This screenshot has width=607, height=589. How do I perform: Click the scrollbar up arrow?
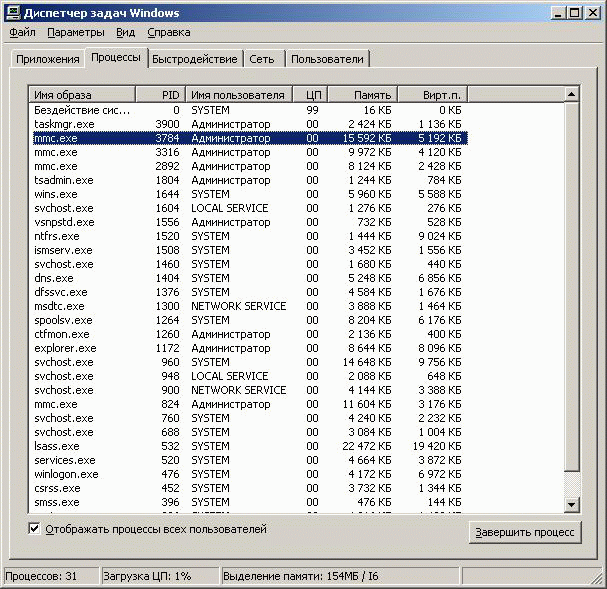(571, 95)
